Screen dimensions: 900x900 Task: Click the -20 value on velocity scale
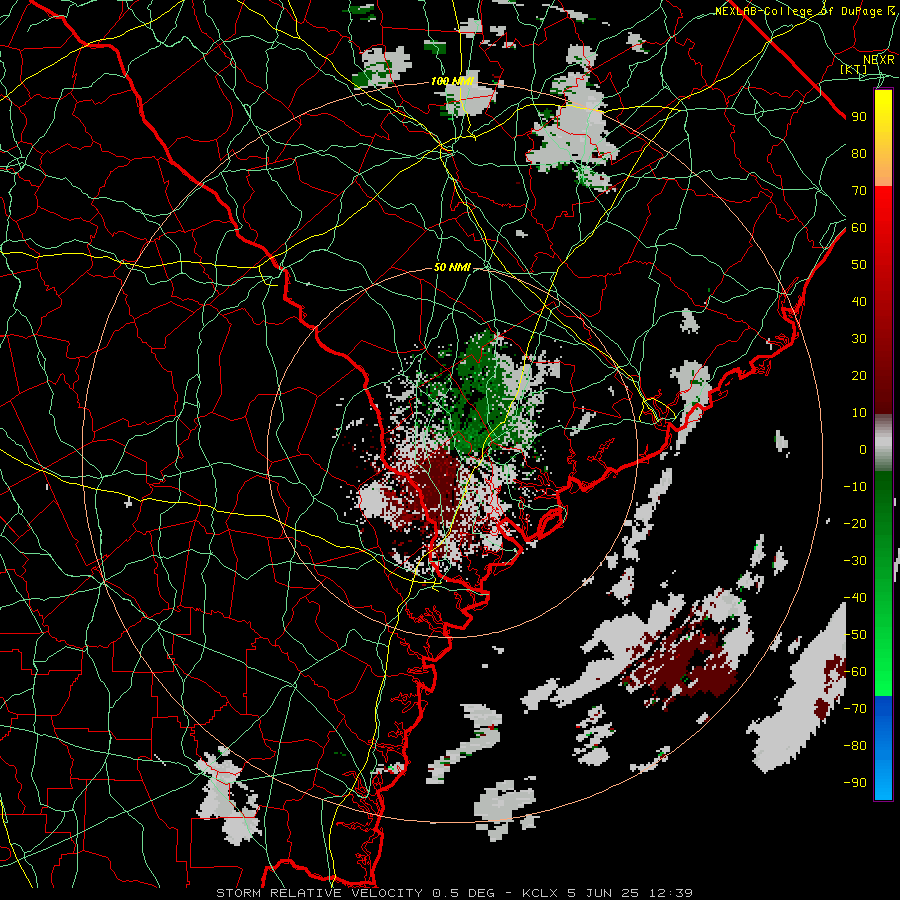pos(855,523)
